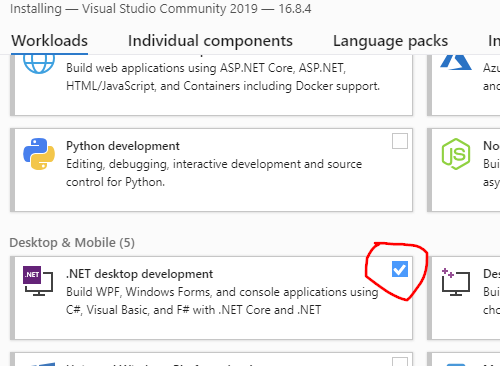The image size is (500, 366).
Task: Click the 'Editing, debugging, interactive development' description
Action: [x=214, y=173]
